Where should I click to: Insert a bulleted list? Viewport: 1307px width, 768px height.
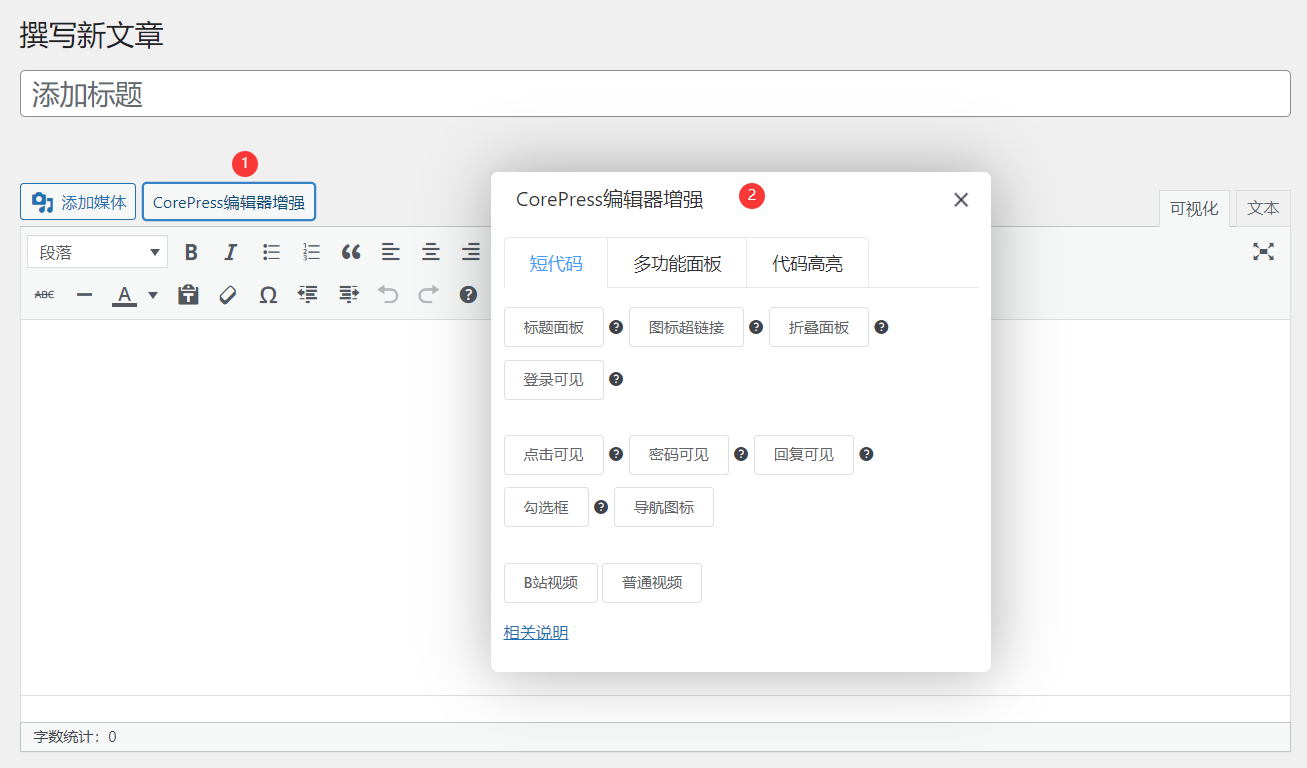[271, 252]
